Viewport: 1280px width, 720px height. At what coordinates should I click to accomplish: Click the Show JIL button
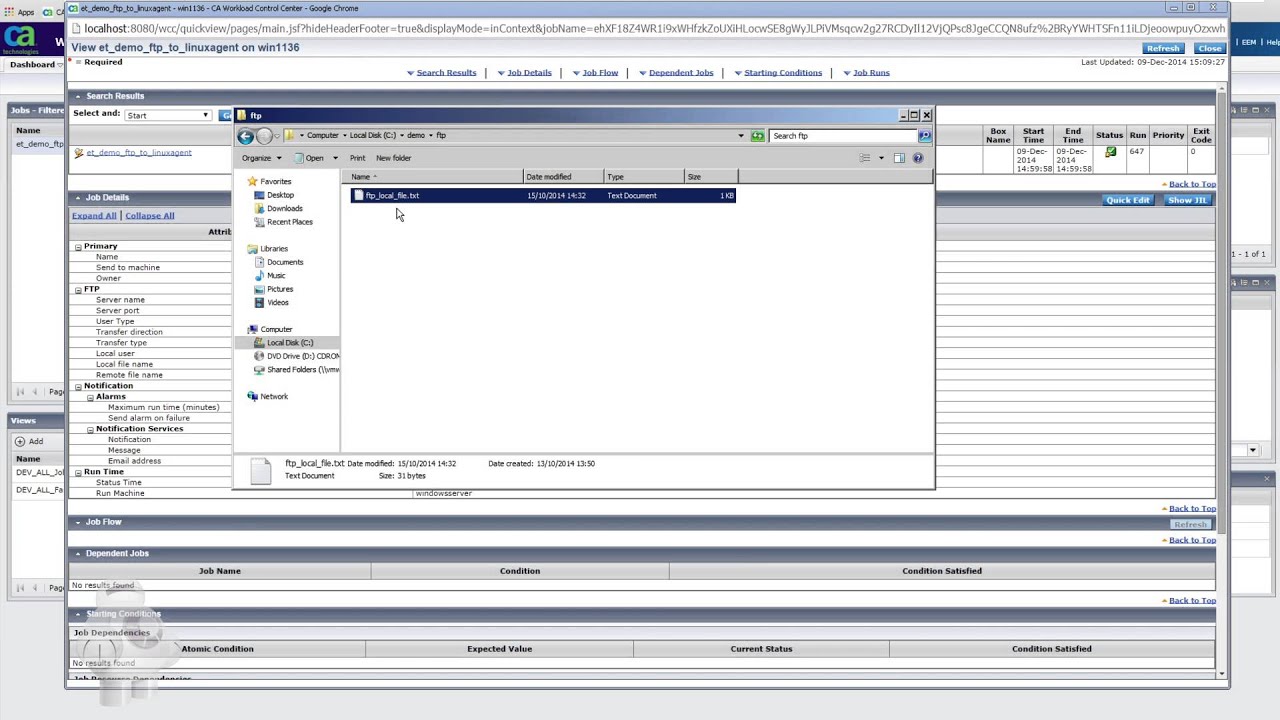(1187, 200)
